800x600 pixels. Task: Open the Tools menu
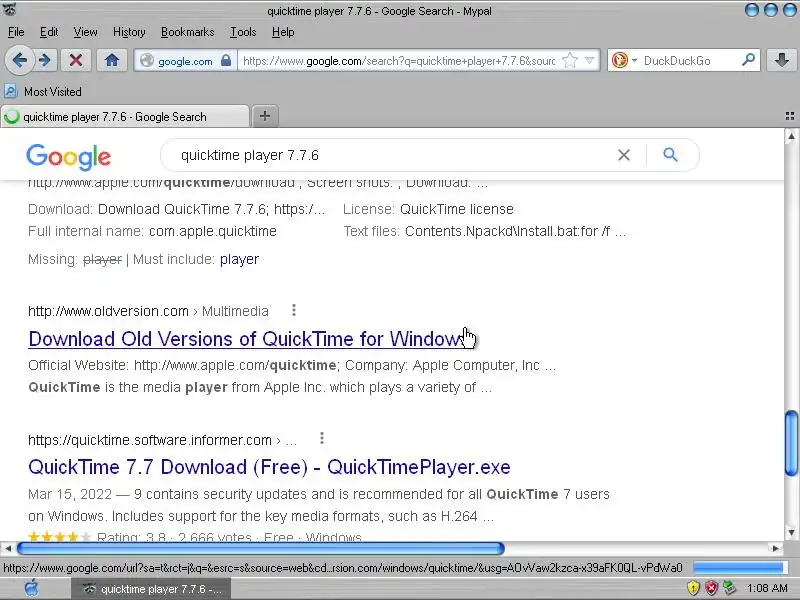(x=243, y=32)
